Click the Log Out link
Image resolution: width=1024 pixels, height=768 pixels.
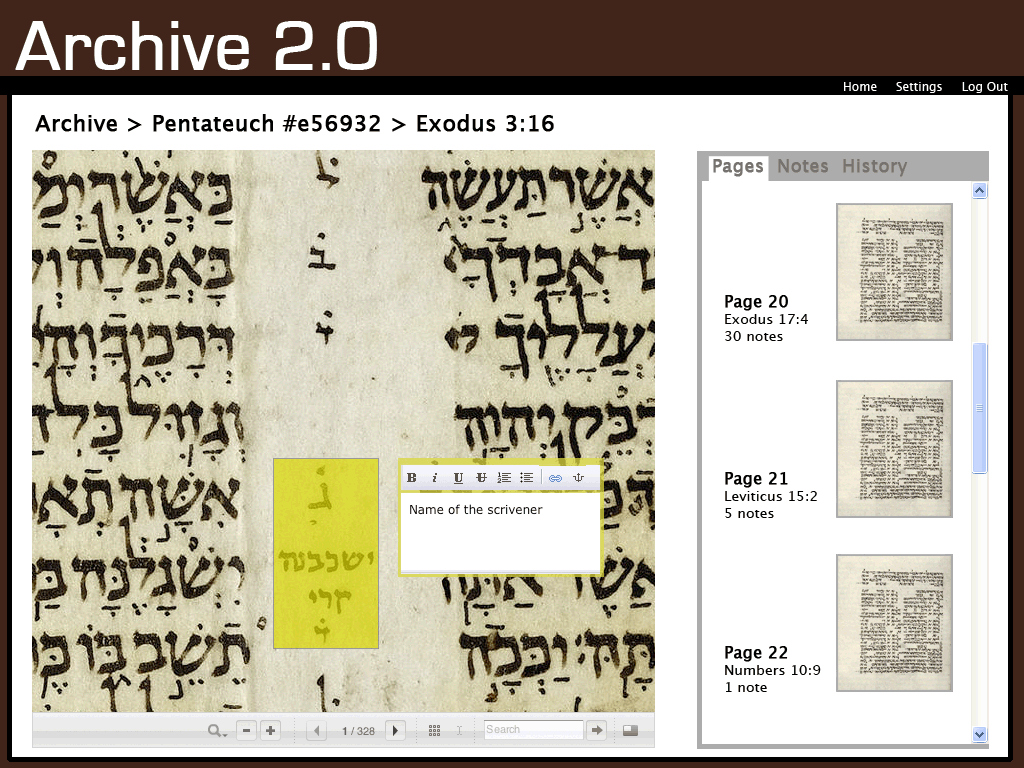984,87
